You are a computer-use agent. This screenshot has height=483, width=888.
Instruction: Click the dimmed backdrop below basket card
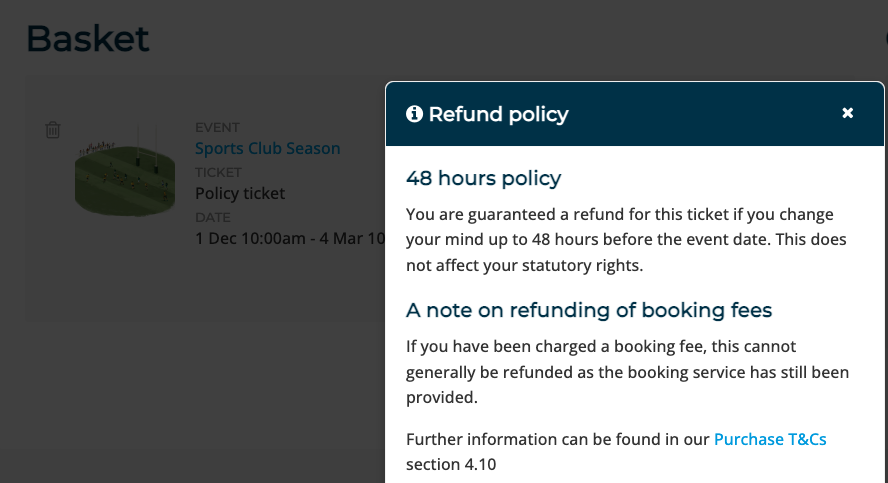click(x=193, y=402)
